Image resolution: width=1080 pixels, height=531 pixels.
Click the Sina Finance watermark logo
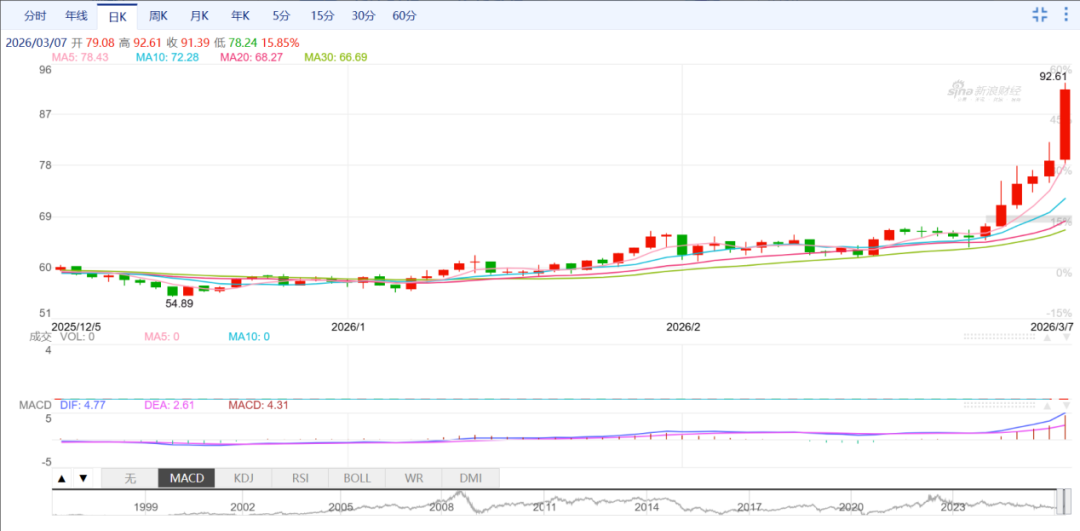click(x=984, y=92)
